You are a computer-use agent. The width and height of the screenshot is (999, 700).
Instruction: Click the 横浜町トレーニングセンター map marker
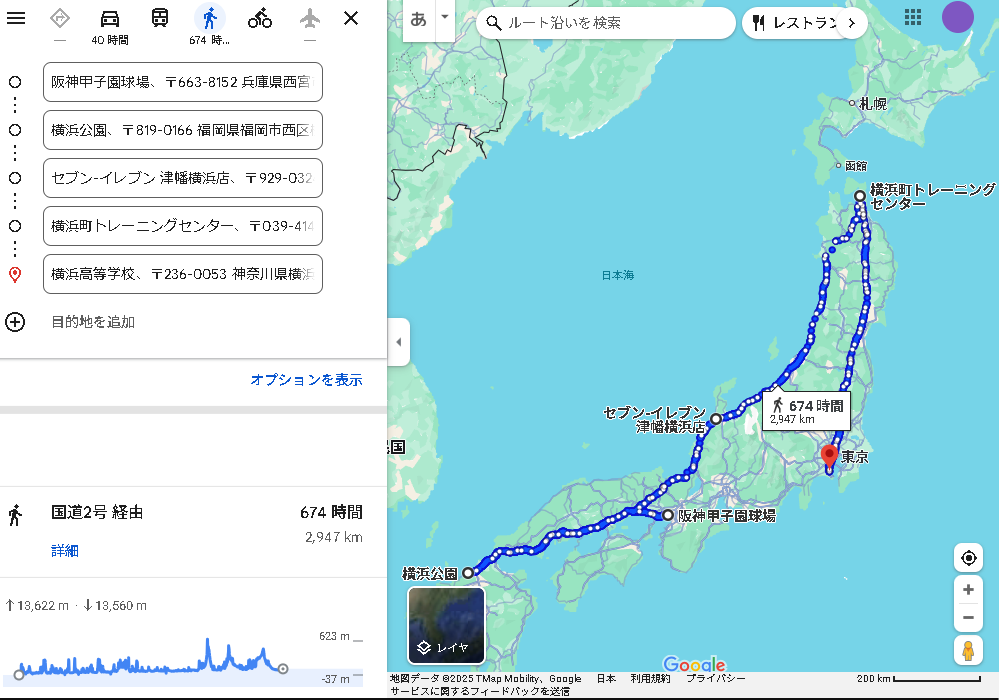point(860,196)
